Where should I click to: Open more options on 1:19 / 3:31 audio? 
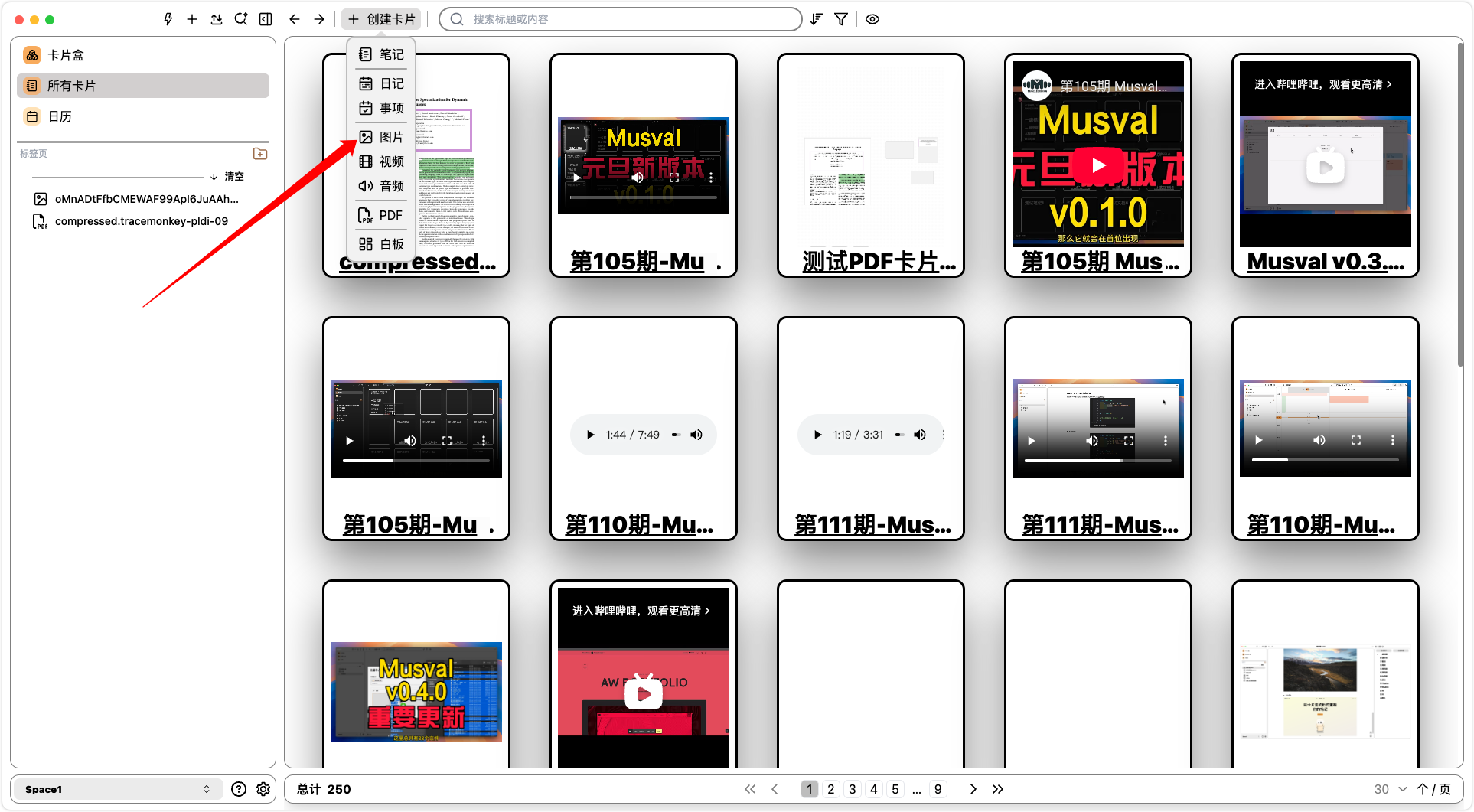[944, 435]
